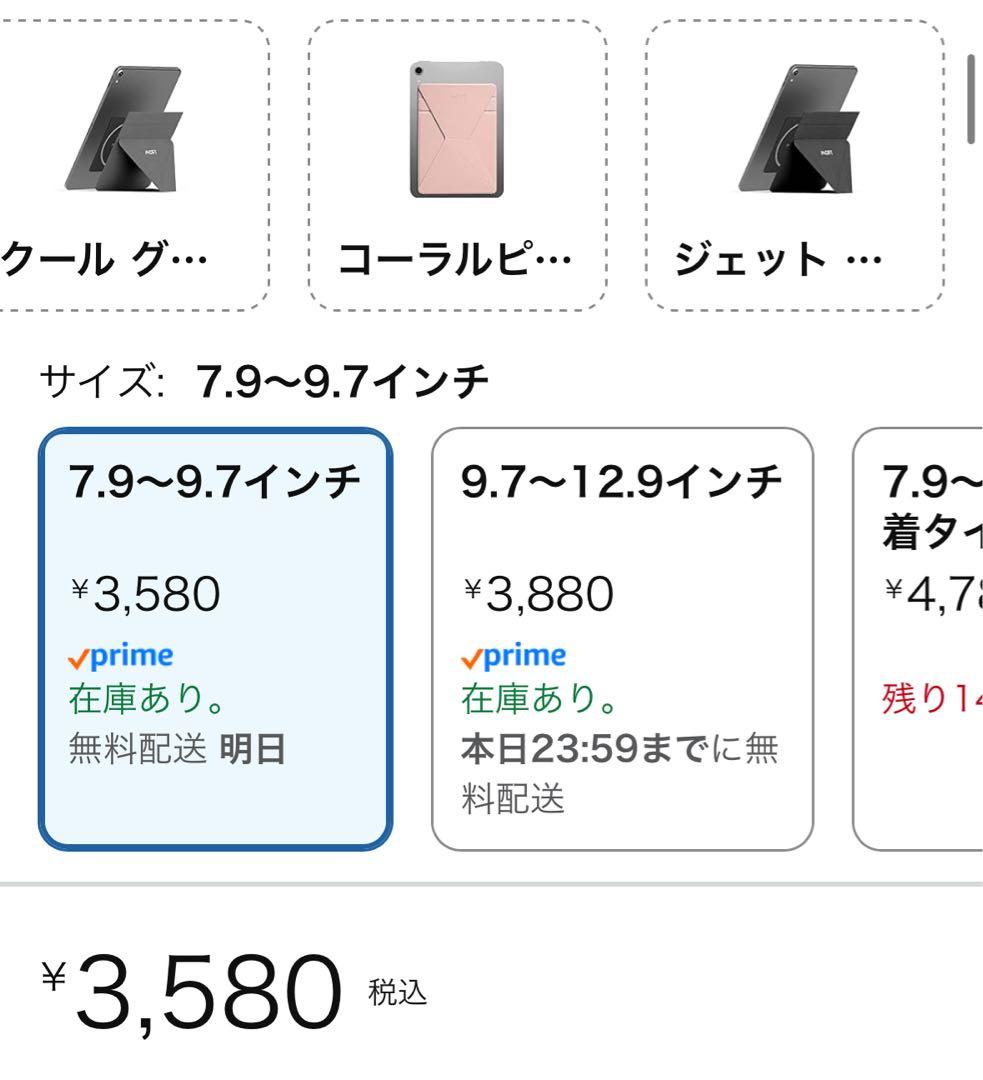This screenshot has height=1080, width=983.
Task: Open the 在庫あり stock link for the selected size
Action: tap(129, 700)
